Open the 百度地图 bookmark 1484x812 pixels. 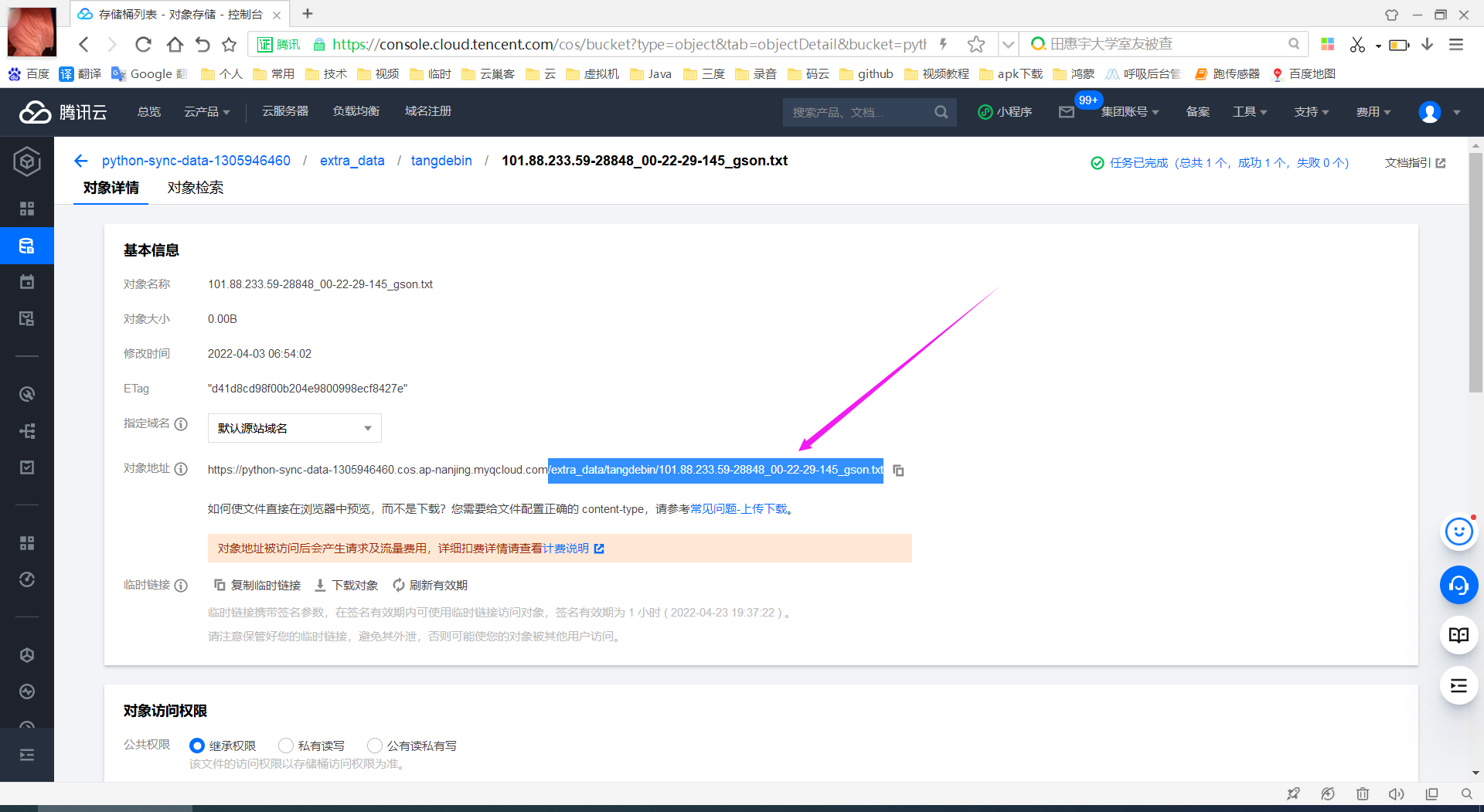point(1304,74)
